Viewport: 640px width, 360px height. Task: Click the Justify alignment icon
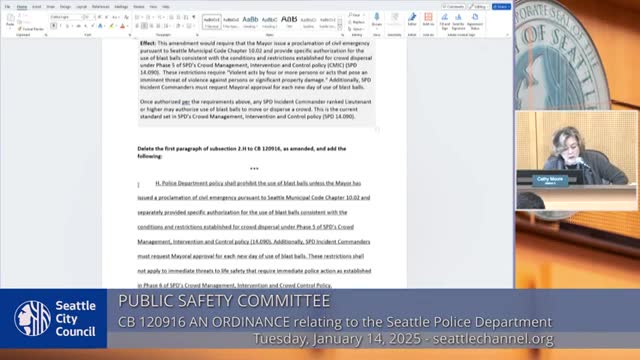click(x=158, y=26)
